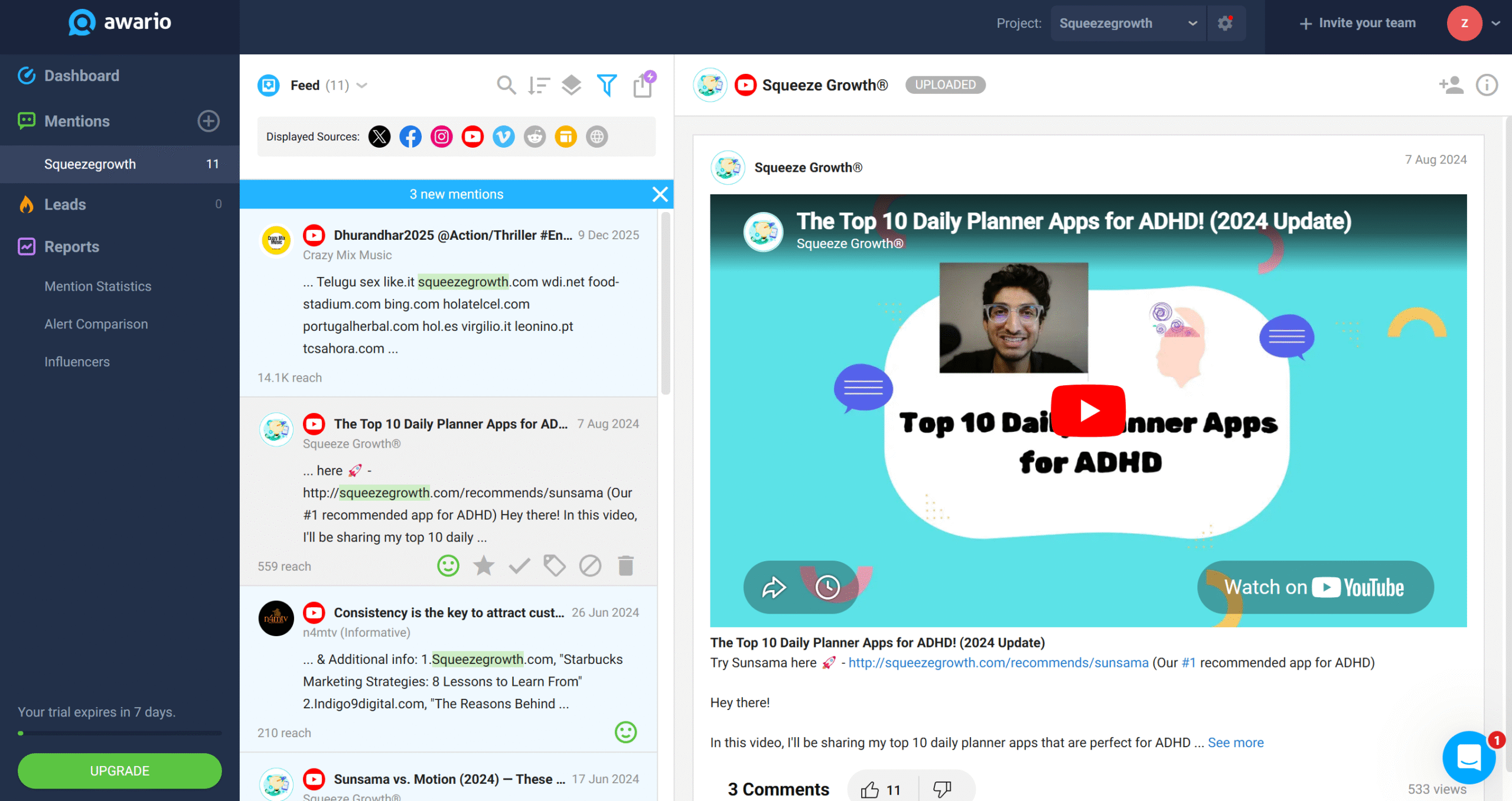Click sentiment smiley on Consistency mention
This screenshot has width=1512, height=801.
tap(625, 732)
